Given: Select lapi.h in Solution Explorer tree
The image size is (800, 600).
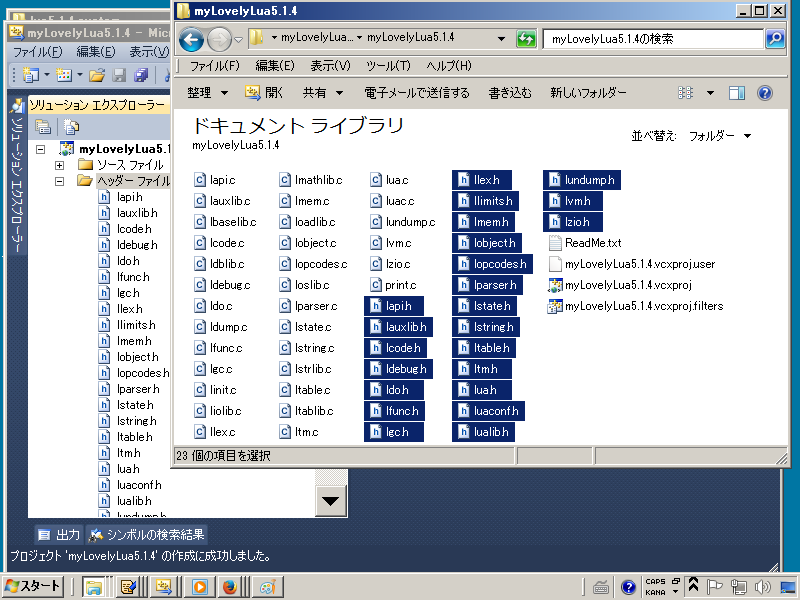Looking at the screenshot, I should 120,197.
